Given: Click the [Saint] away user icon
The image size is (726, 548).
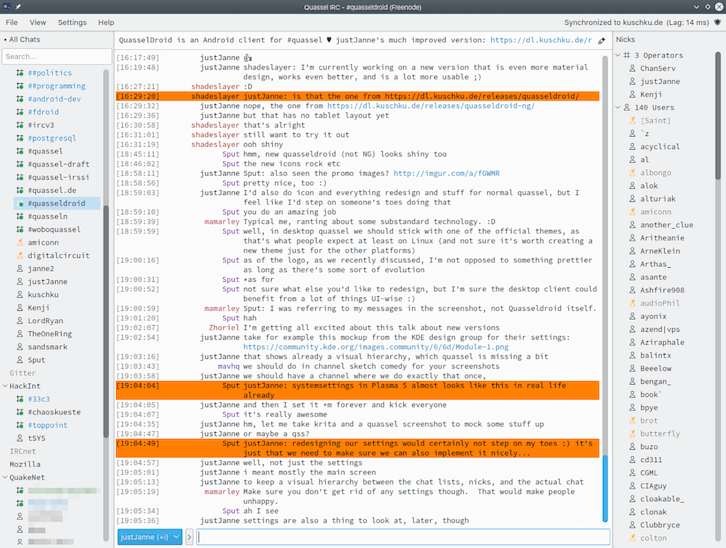Looking at the screenshot, I should coord(632,120).
